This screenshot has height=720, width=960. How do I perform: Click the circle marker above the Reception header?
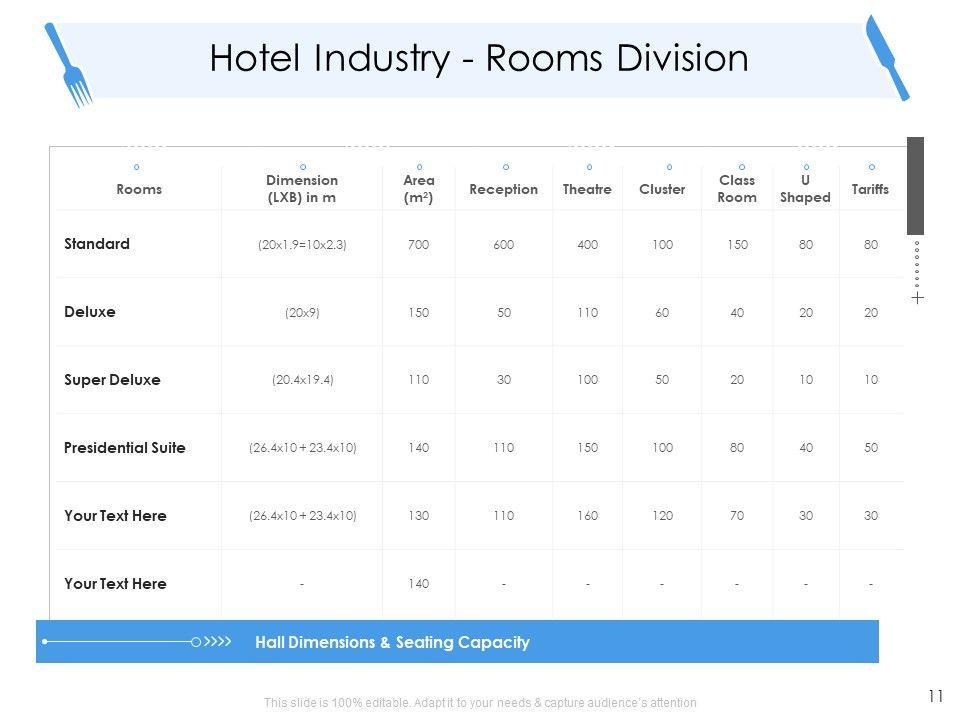(505, 167)
